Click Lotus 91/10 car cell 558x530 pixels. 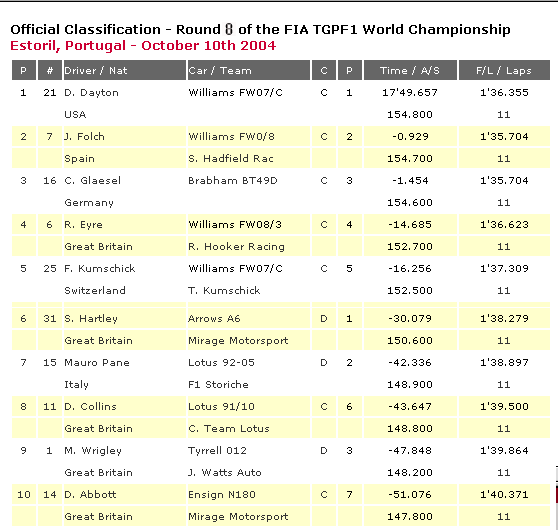pyautogui.click(x=221, y=406)
